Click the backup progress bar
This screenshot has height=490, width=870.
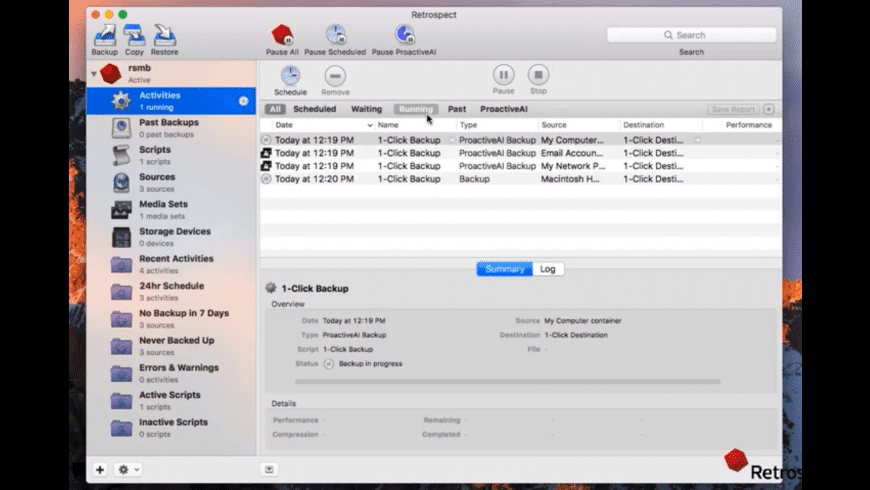pos(507,382)
